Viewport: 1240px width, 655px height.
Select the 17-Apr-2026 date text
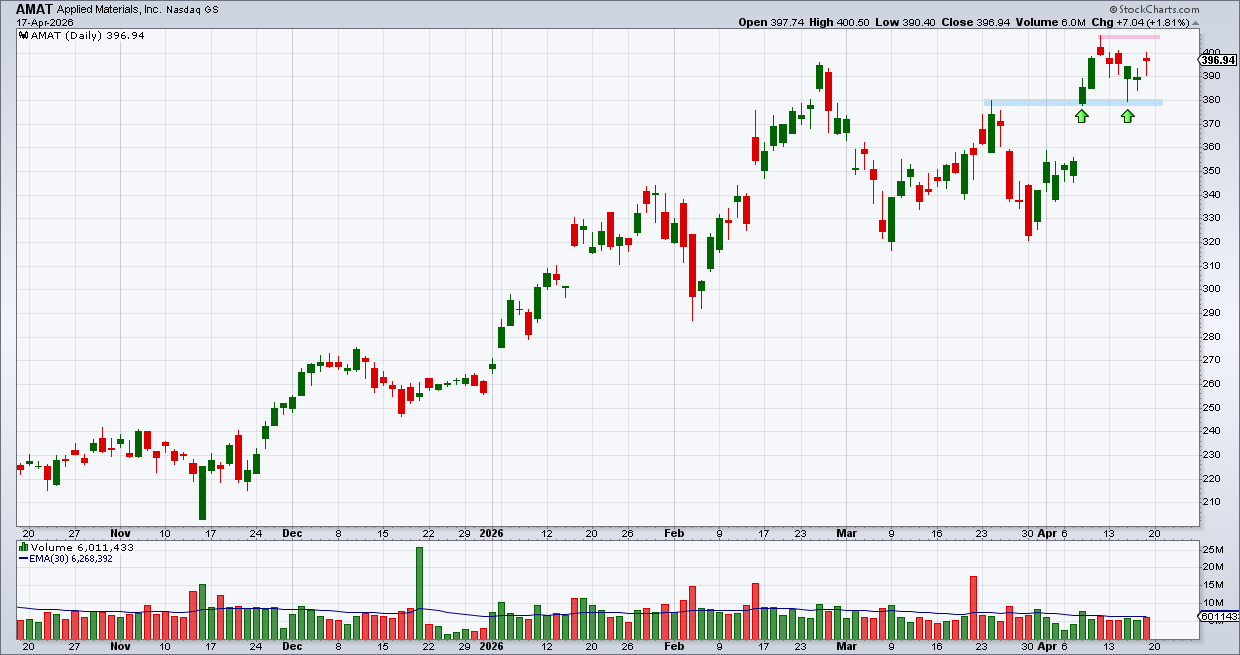43,22
